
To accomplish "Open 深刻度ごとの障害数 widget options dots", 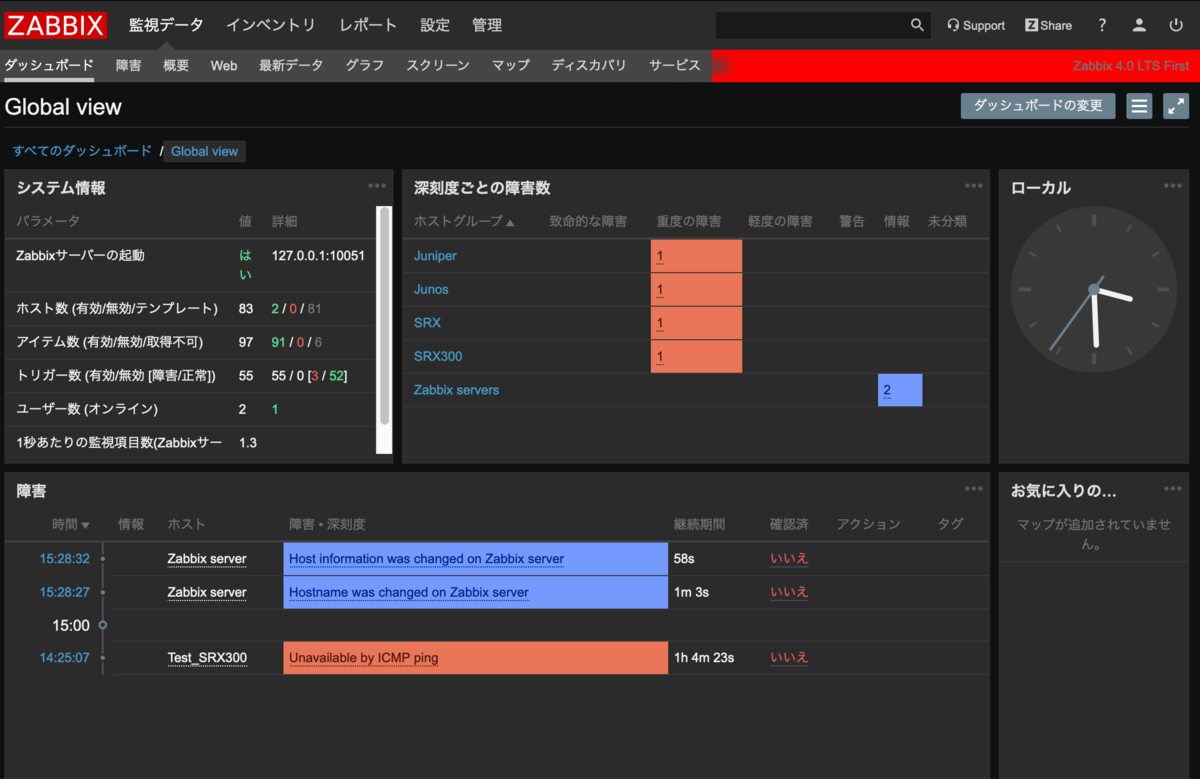I will pyautogui.click(x=974, y=186).
